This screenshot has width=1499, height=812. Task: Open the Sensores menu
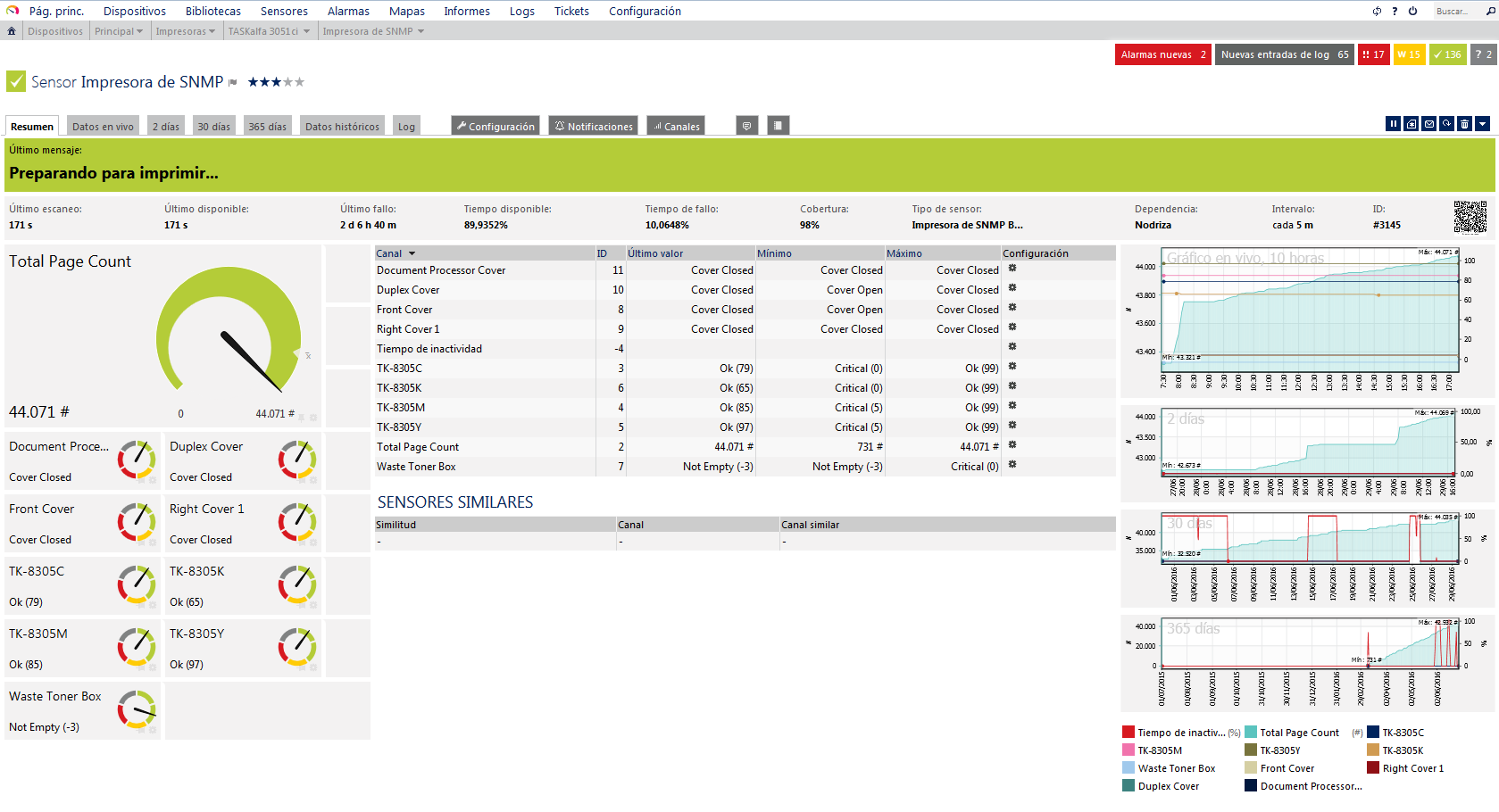pos(284,12)
